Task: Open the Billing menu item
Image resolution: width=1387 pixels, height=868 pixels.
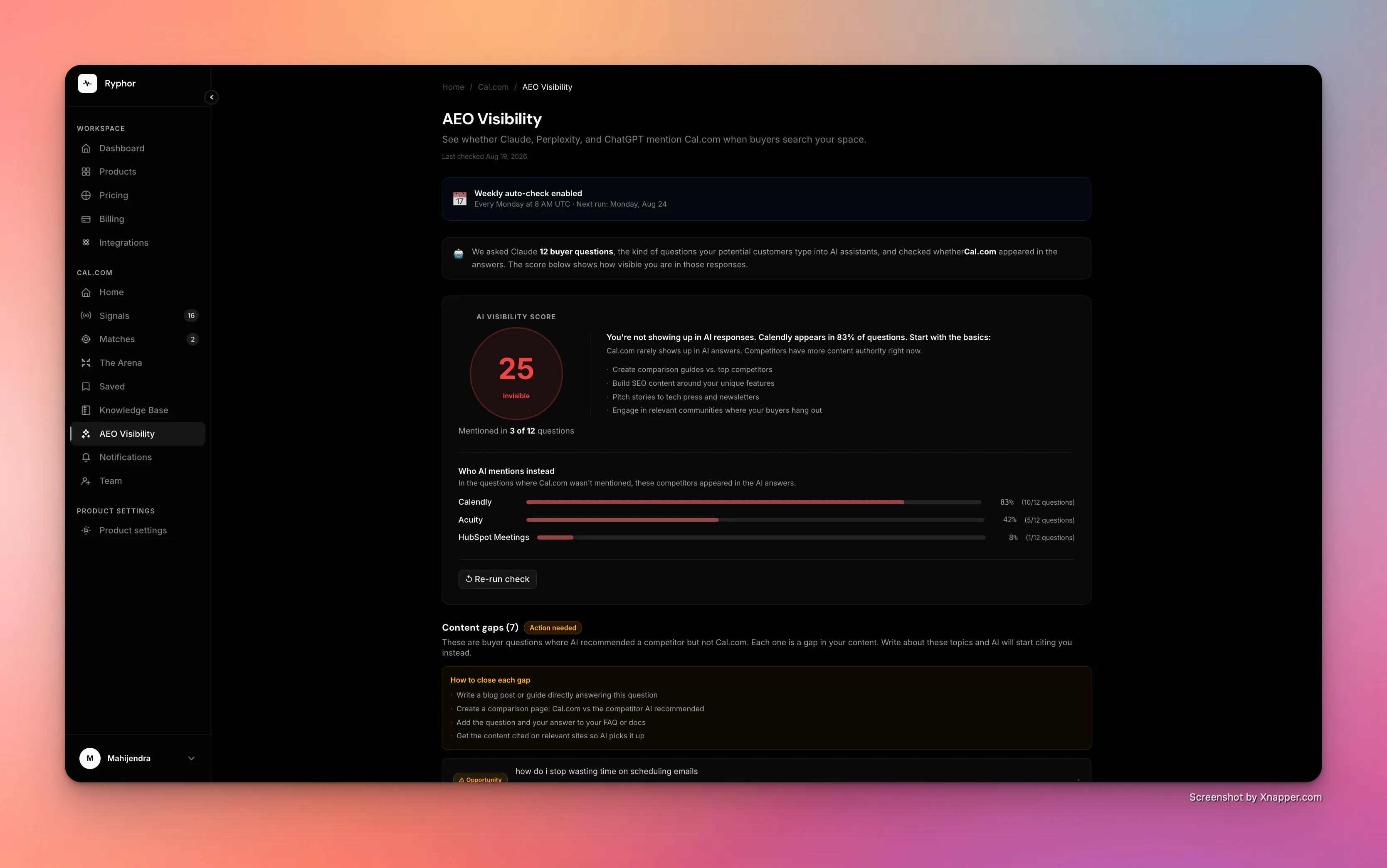Action: (138, 219)
